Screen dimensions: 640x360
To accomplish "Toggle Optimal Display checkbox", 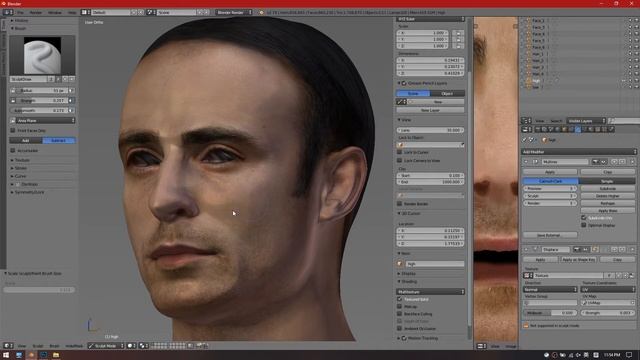I will pyautogui.click(x=584, y=225).
